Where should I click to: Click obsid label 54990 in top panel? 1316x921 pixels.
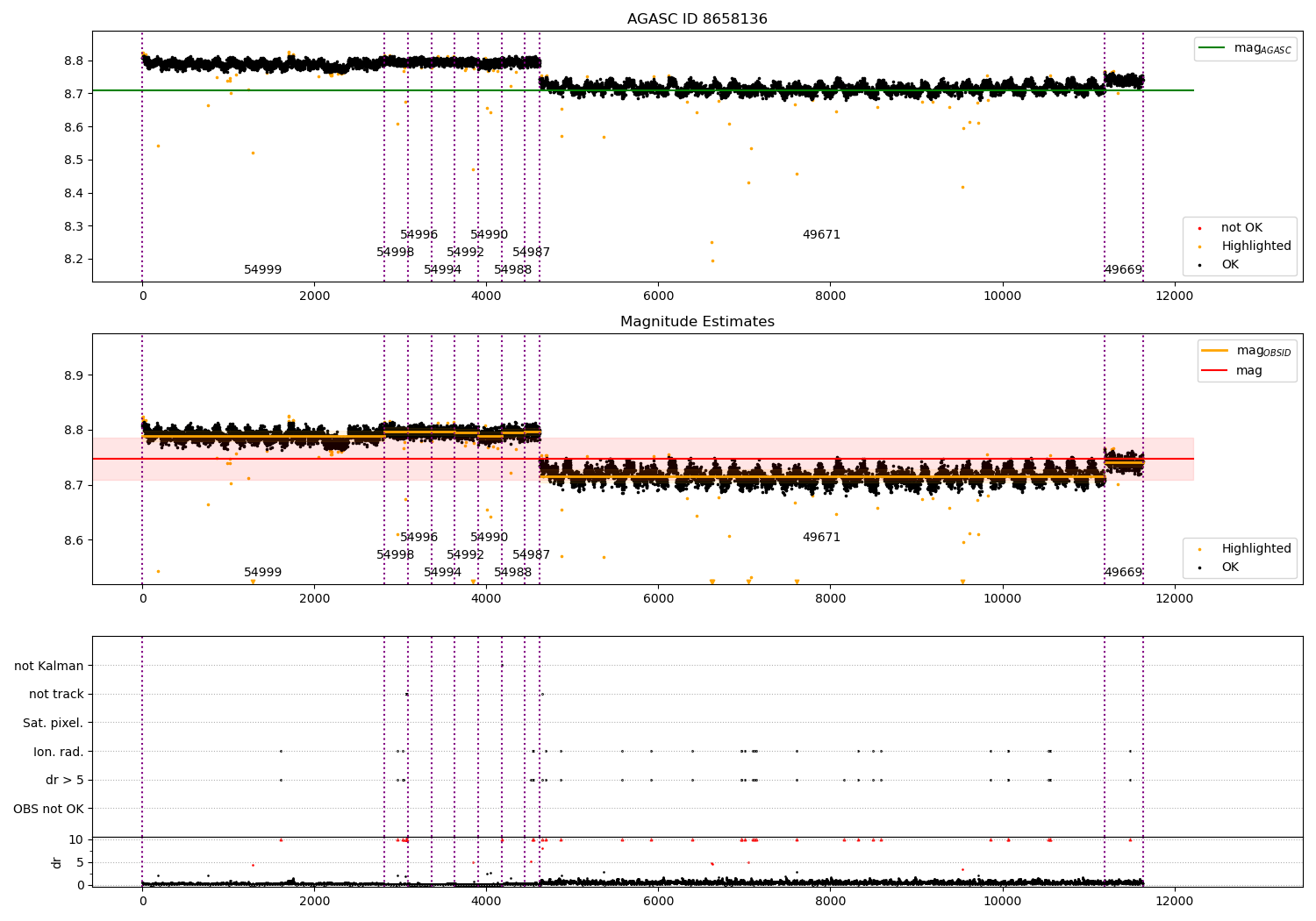(x=489, y=235)
